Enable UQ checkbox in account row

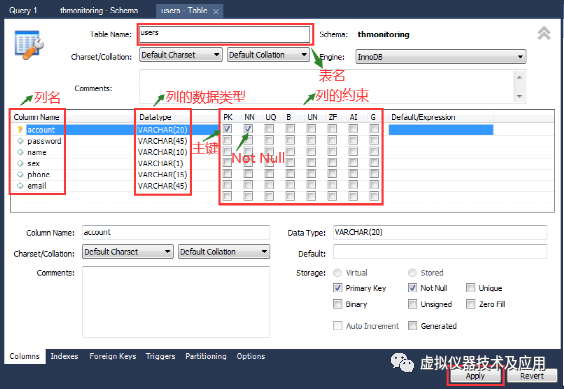click(x=269, y=128)
